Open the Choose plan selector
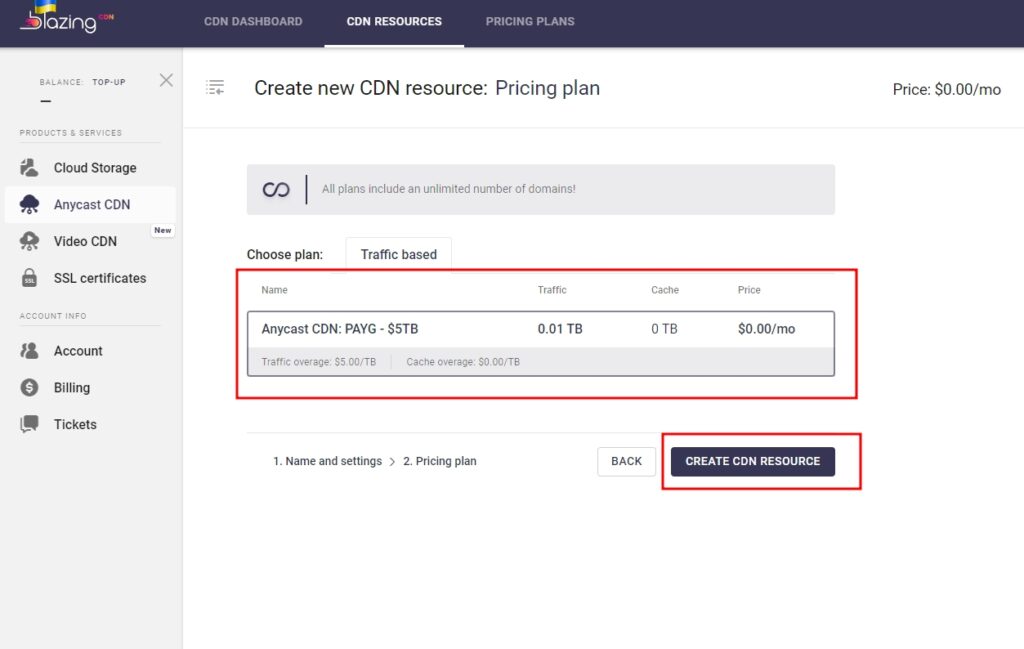Viewport: 1024px width, 649px height. pyautogui.click(x=285, y=254)
